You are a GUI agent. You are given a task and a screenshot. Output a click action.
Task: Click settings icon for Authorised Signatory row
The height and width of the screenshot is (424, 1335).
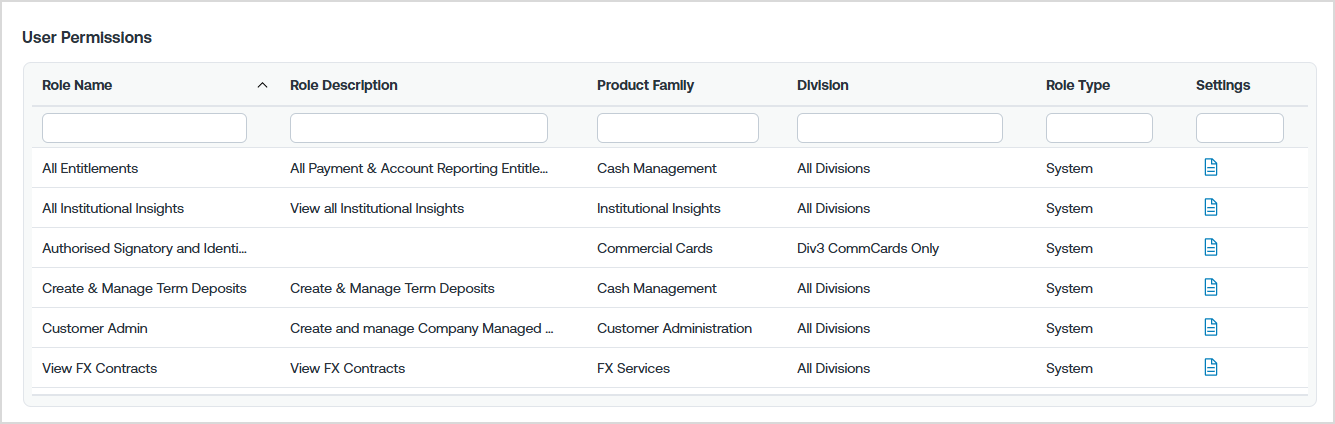coord(1210,247)
